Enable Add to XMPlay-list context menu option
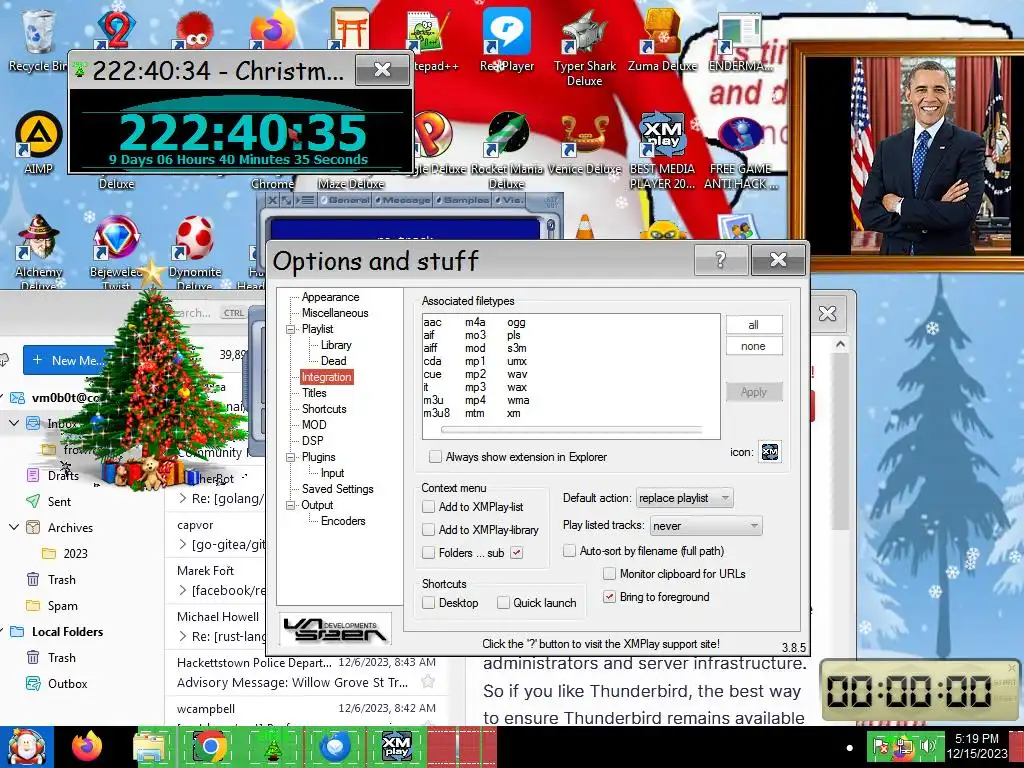 point(428,507)
